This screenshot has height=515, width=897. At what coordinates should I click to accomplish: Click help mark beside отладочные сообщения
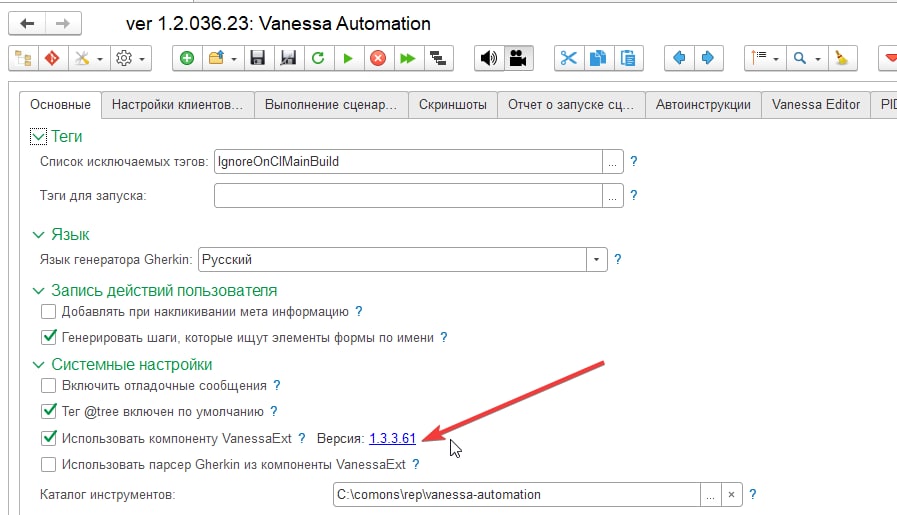(x=277, y=385)
